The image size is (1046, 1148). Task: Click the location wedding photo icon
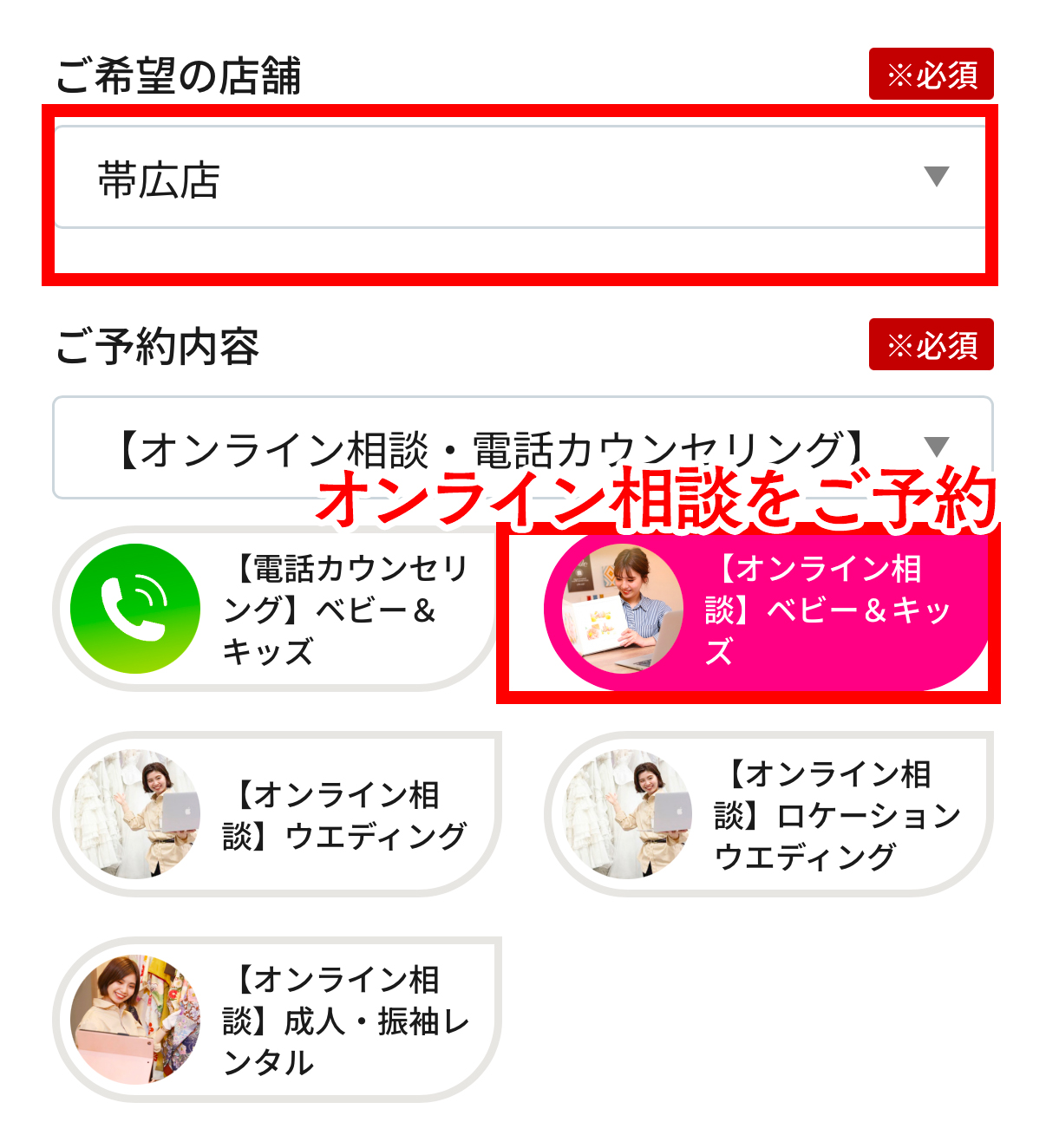(627, 814)
